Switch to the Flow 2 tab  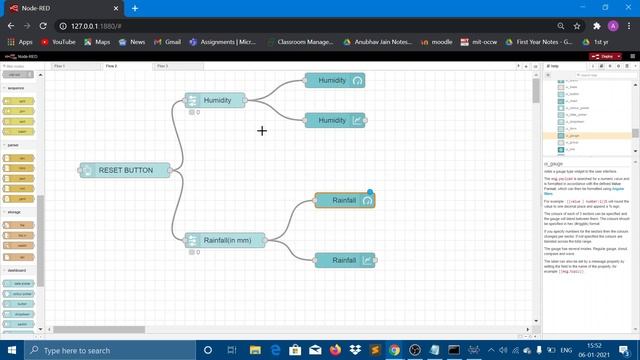tap(127, 66)
